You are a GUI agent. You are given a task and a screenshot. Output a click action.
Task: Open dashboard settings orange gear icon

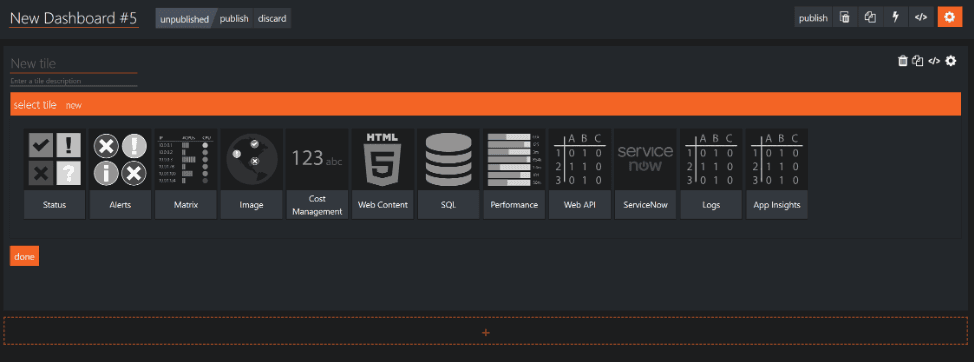pyautogui.click(x=949, y=17)
